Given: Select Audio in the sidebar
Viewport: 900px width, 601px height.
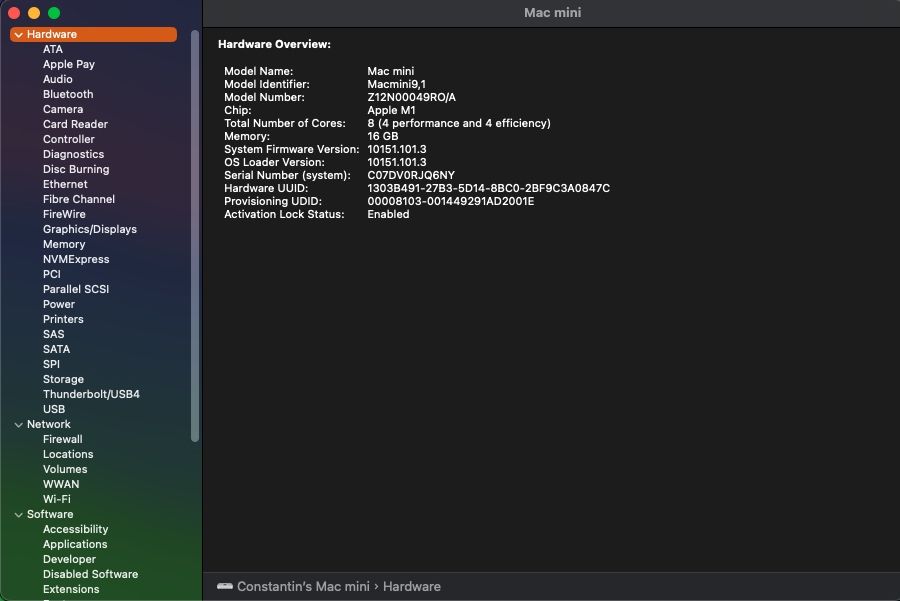Looking at the screenshot, I should pyautogui.click(x=57, y=79).
